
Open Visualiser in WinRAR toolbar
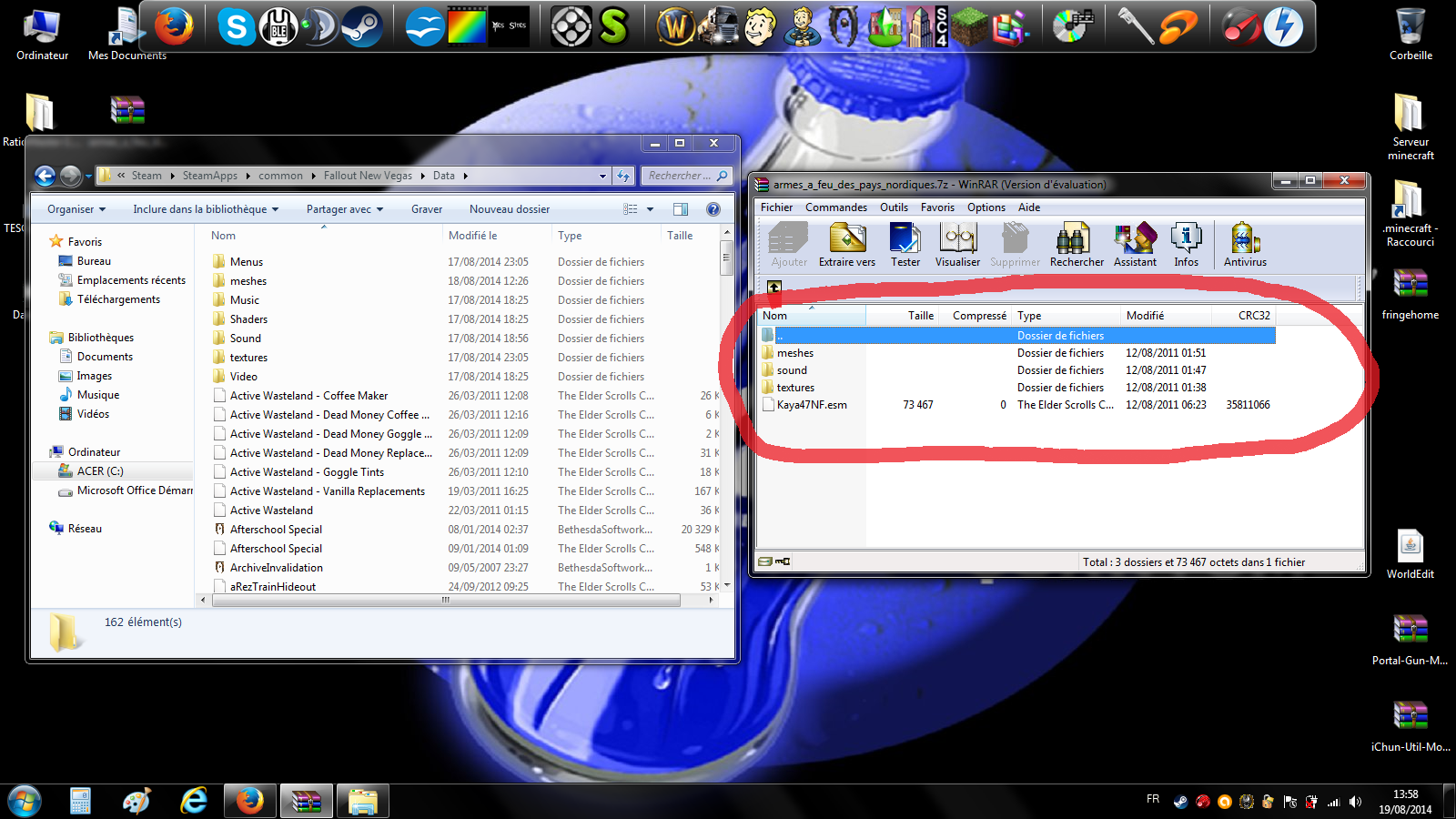tap(957, 245)
